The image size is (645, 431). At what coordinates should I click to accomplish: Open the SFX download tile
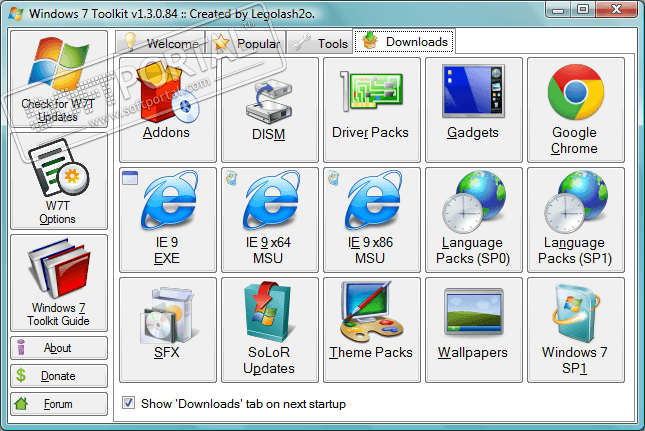[168, 330]
